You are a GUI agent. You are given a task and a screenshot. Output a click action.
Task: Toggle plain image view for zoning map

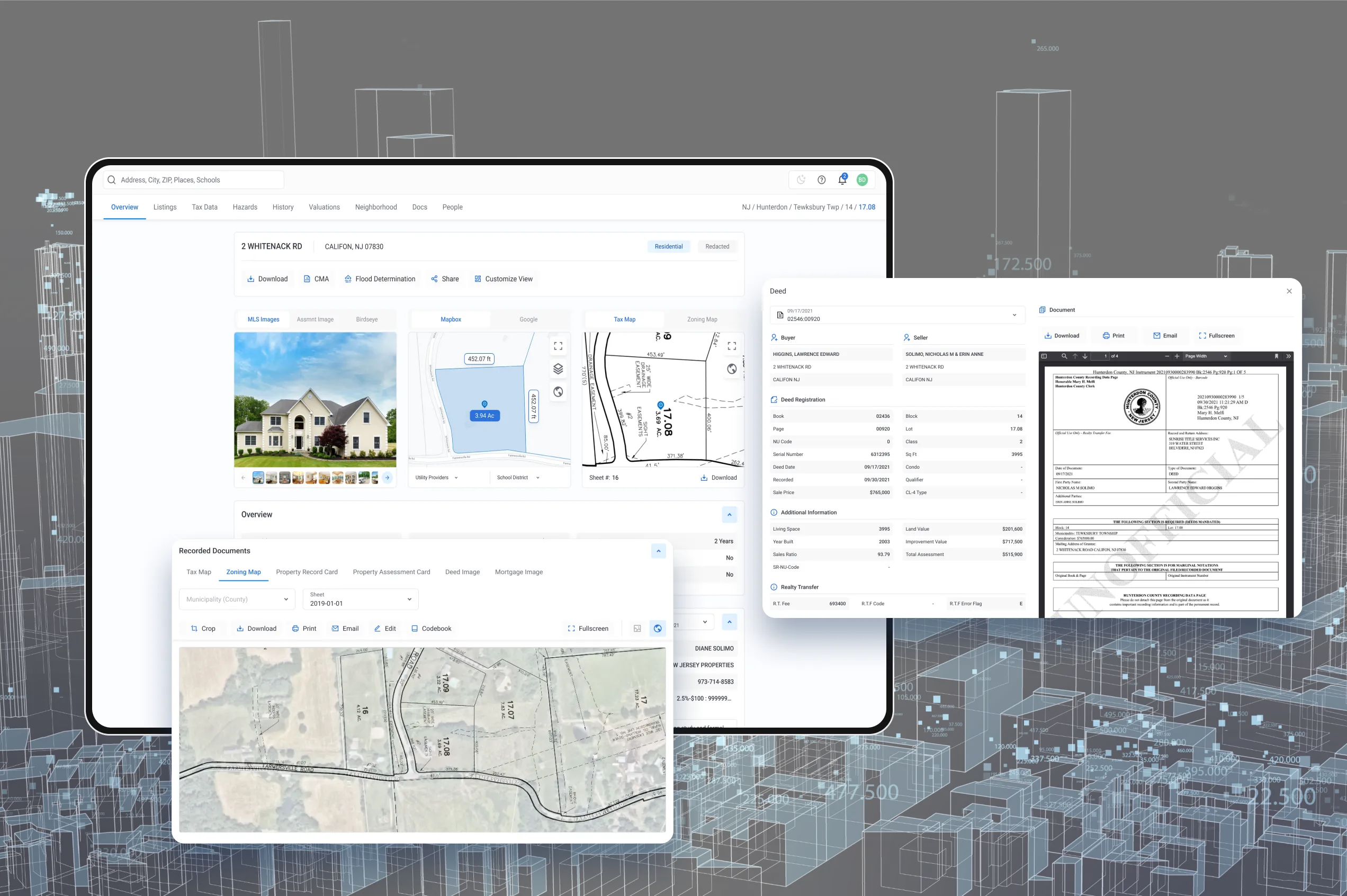click(637, 629)
